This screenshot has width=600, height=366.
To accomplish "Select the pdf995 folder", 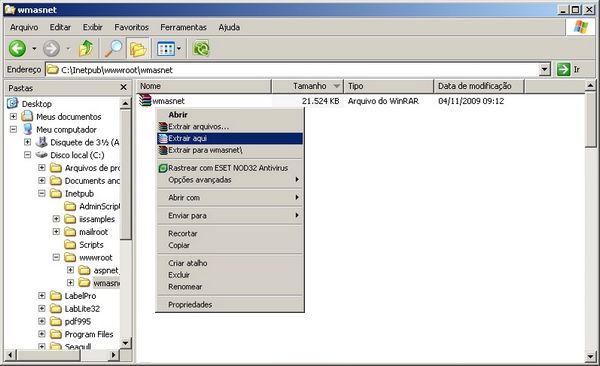I will (78, 322).
